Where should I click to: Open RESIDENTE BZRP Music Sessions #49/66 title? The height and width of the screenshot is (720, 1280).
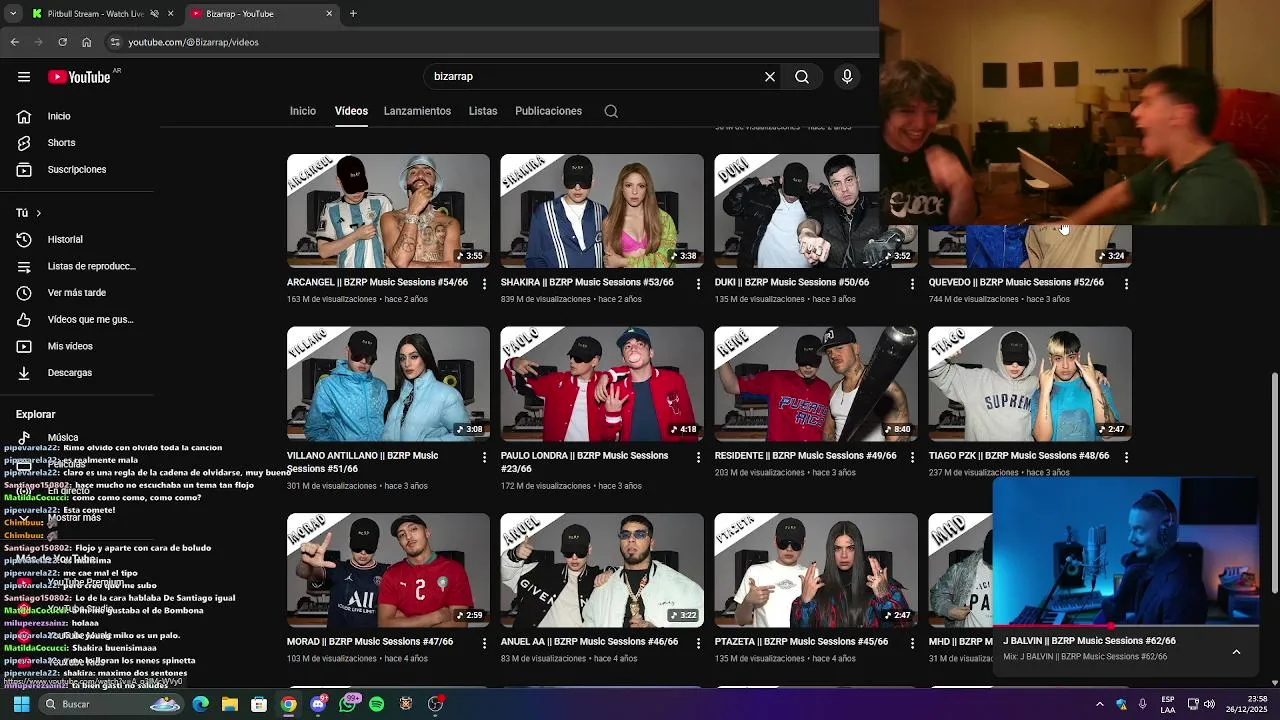(x=805, y=455)
